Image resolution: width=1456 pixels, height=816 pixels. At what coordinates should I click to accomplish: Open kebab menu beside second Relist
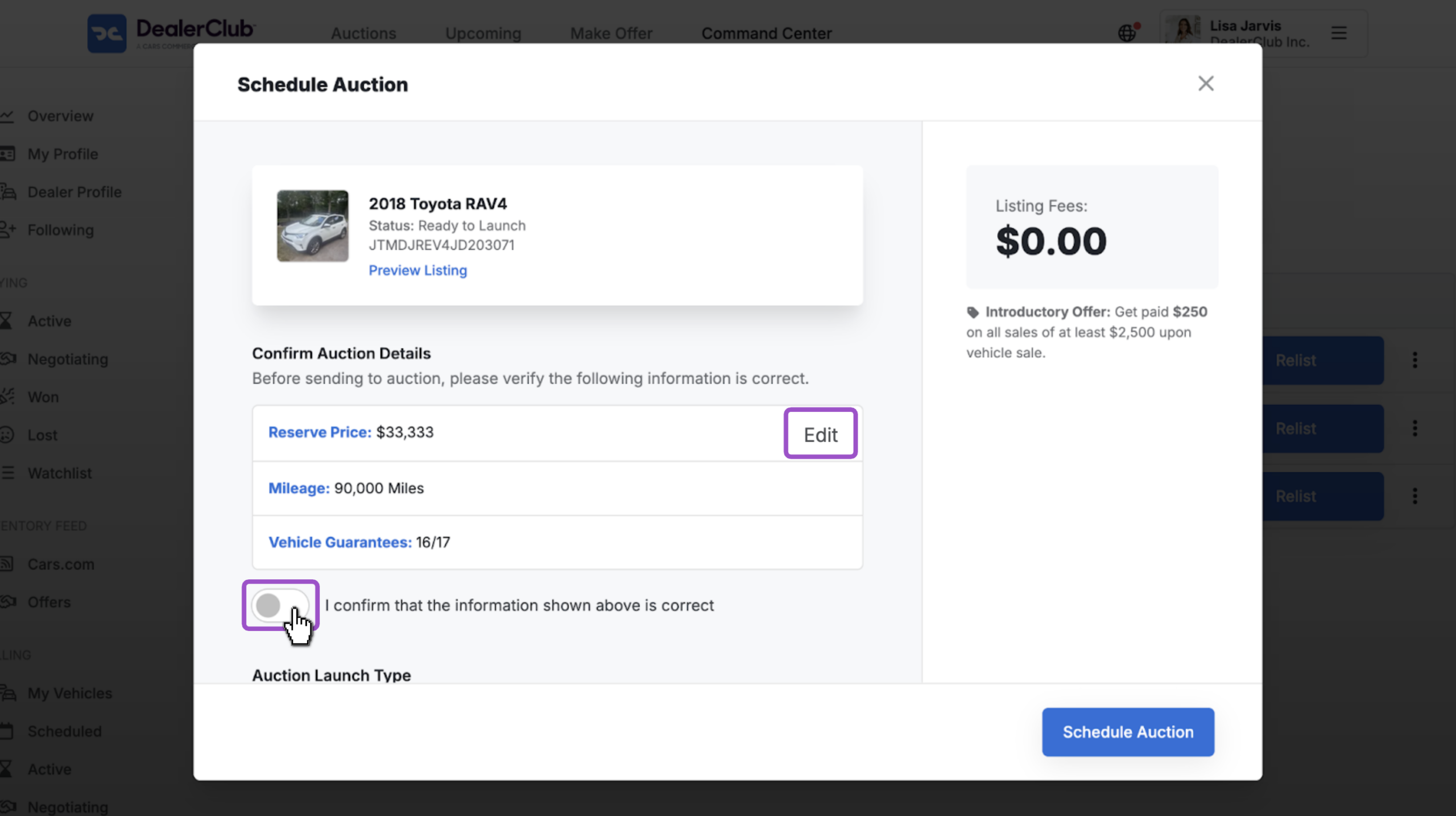(x=1414, y=428)
